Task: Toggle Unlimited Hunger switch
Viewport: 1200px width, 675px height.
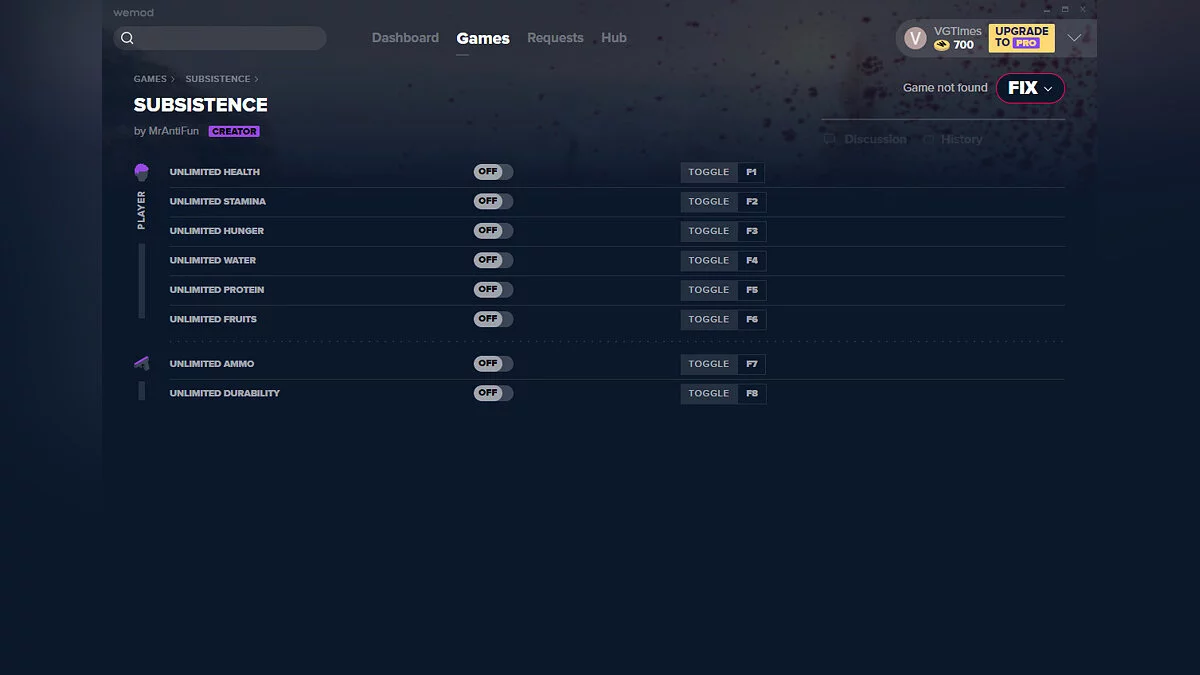Action: click(493, 231)
